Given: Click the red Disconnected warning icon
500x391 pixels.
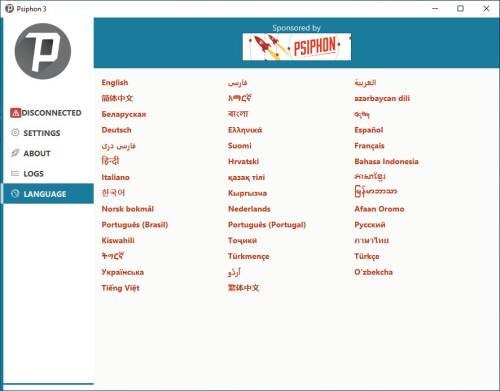Looking at the screenshot, I should (15, 113).
